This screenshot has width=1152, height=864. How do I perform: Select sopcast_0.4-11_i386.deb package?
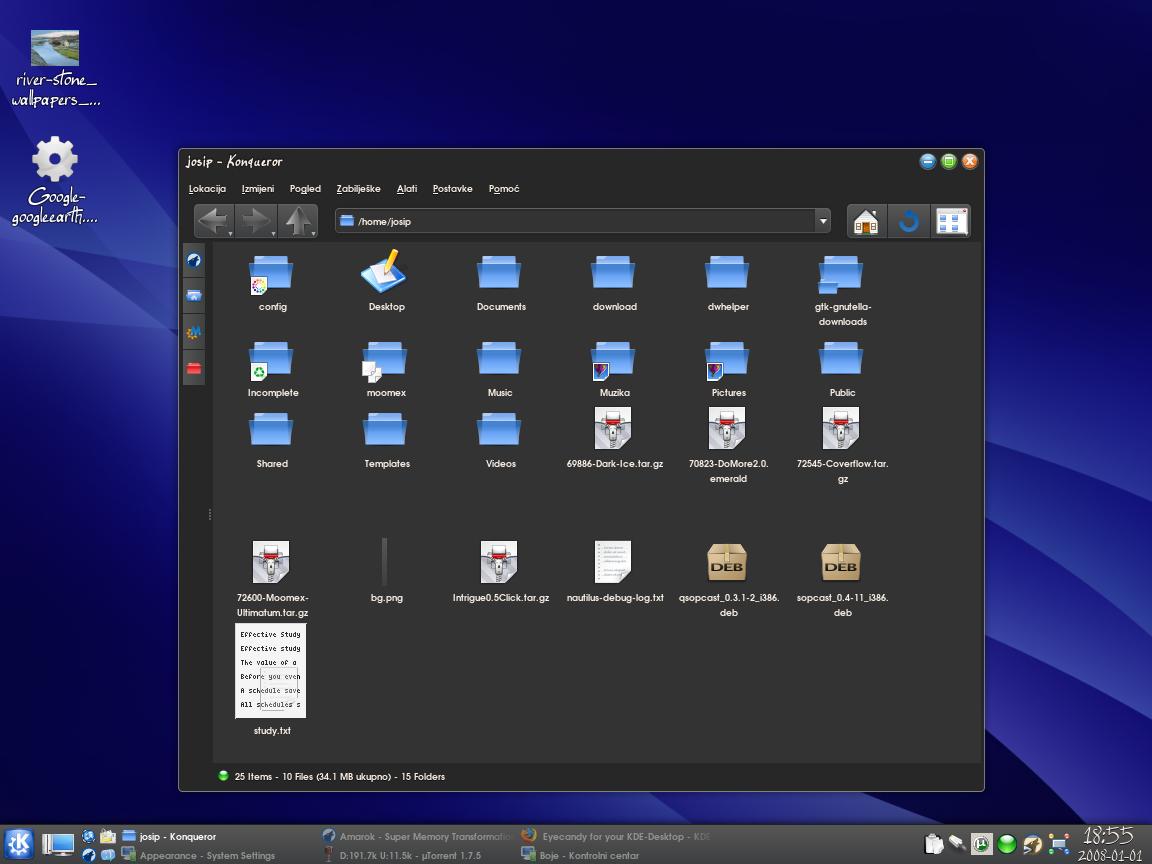pyautogui.click(x=842, y=579)
